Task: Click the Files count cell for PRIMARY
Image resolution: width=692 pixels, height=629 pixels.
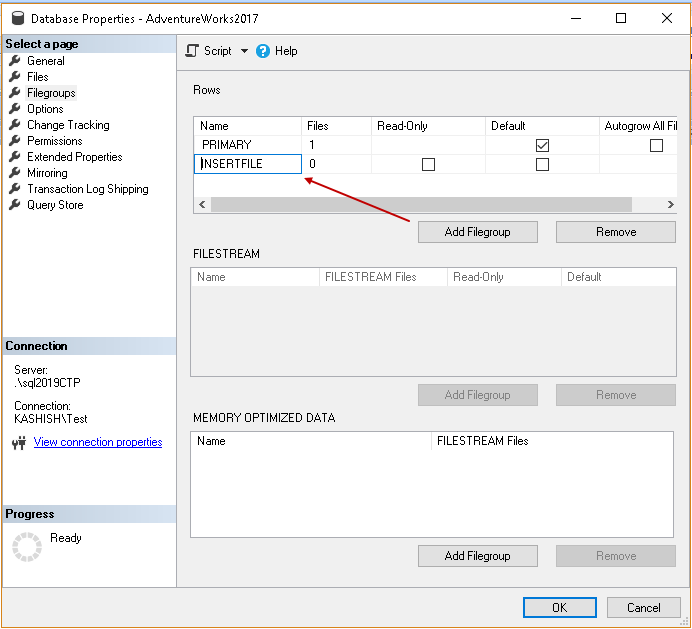Action: 336,145
